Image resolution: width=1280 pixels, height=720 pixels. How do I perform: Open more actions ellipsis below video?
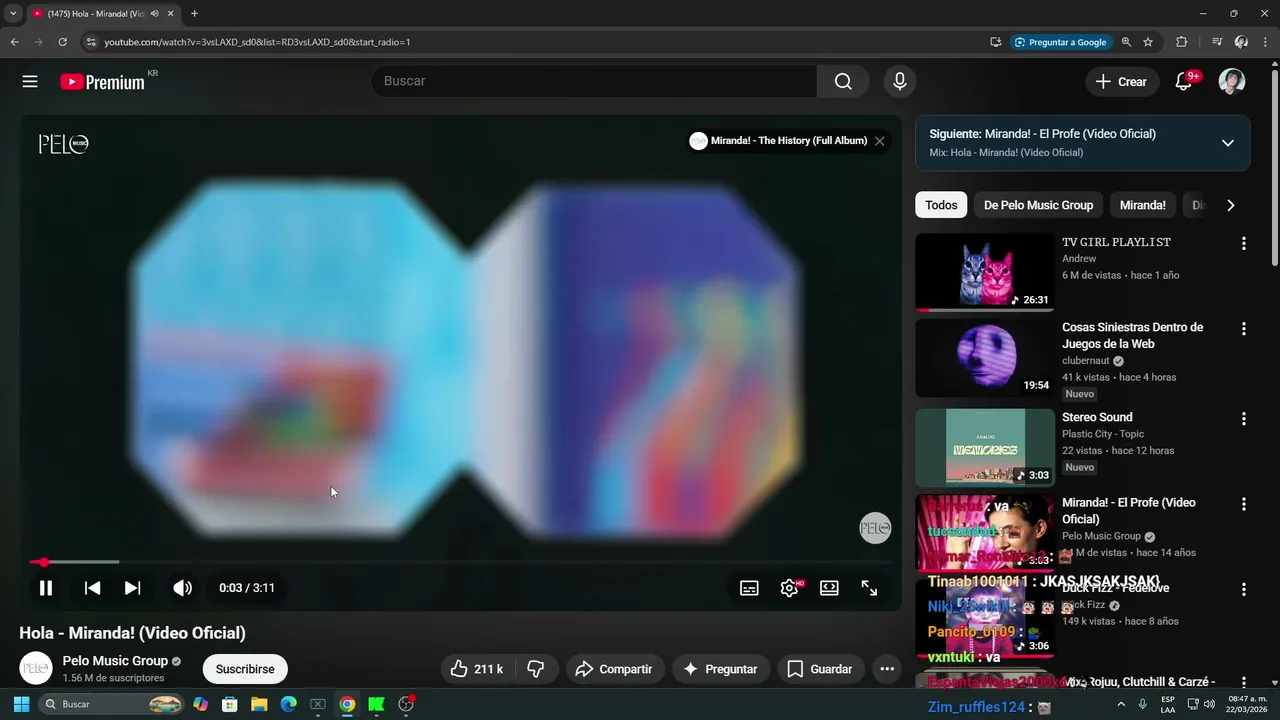887,669
